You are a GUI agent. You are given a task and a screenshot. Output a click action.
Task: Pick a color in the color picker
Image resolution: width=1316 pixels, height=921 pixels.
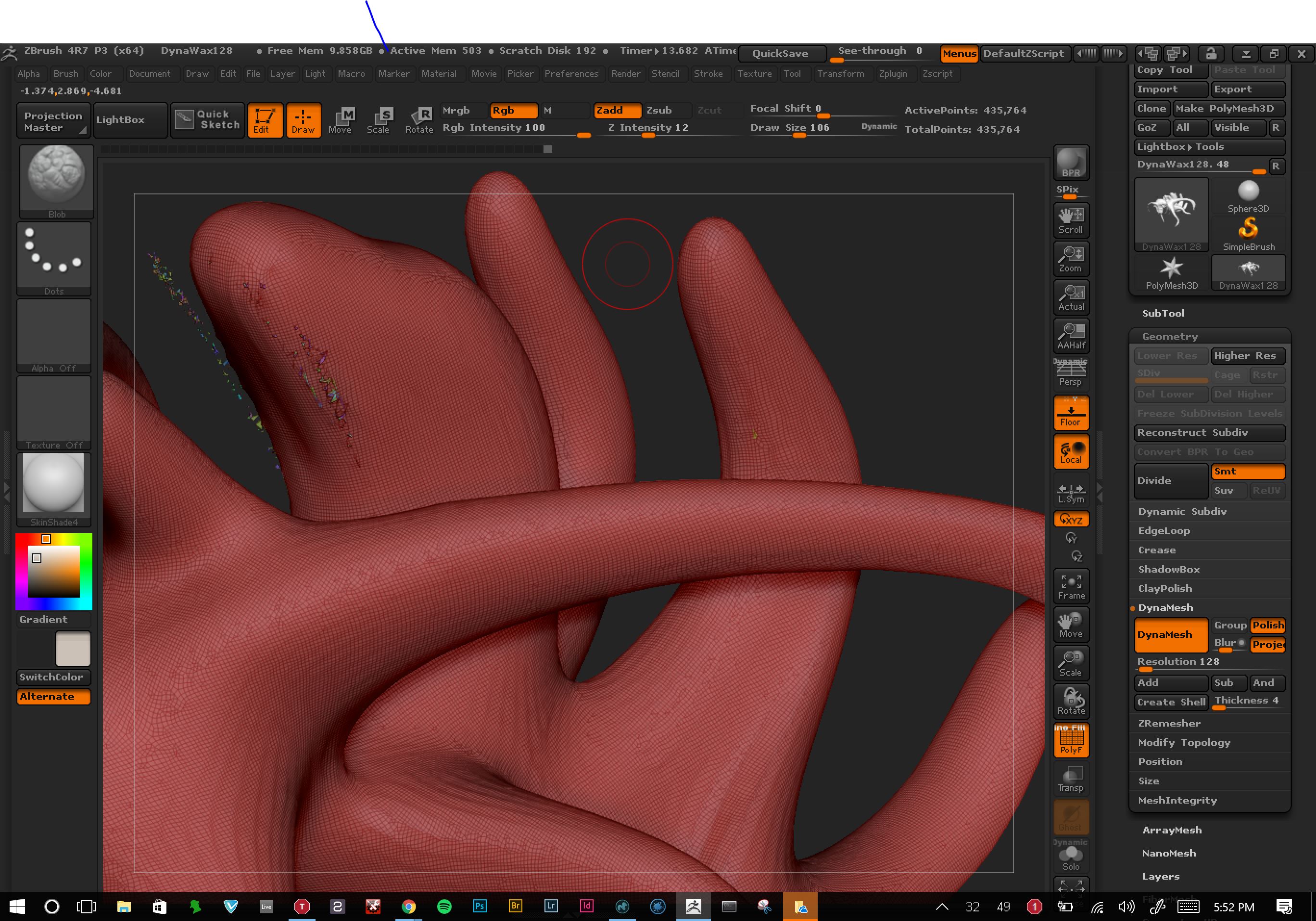click(x=54, y=572)
